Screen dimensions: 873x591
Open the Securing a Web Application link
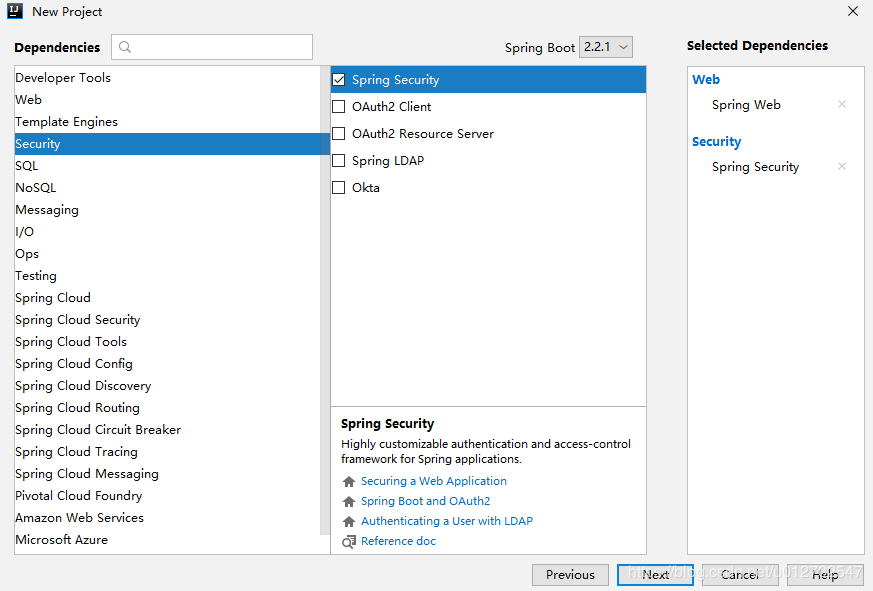point(433,482)
